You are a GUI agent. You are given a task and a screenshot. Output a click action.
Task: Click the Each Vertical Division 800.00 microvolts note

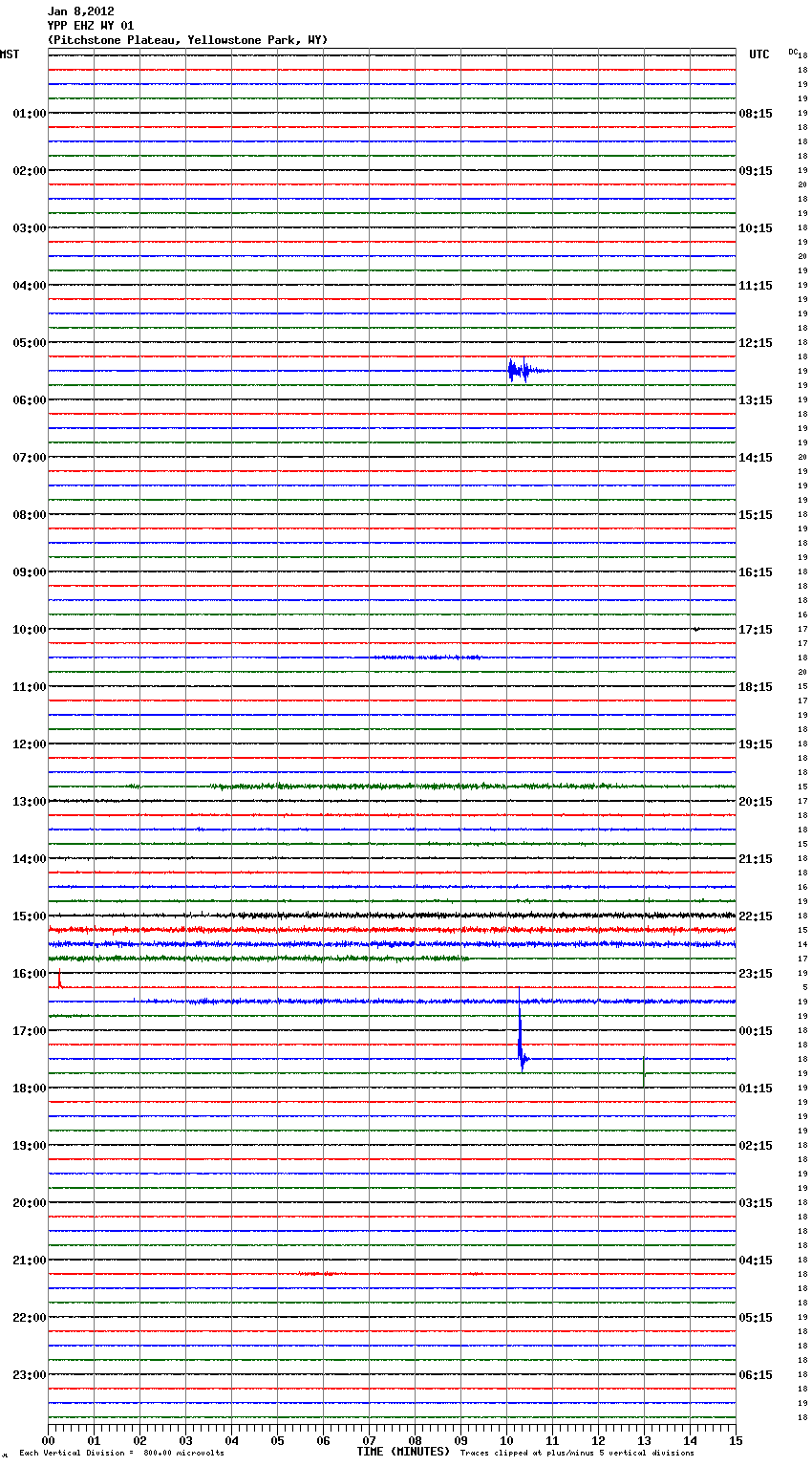tap(121, 1454)
